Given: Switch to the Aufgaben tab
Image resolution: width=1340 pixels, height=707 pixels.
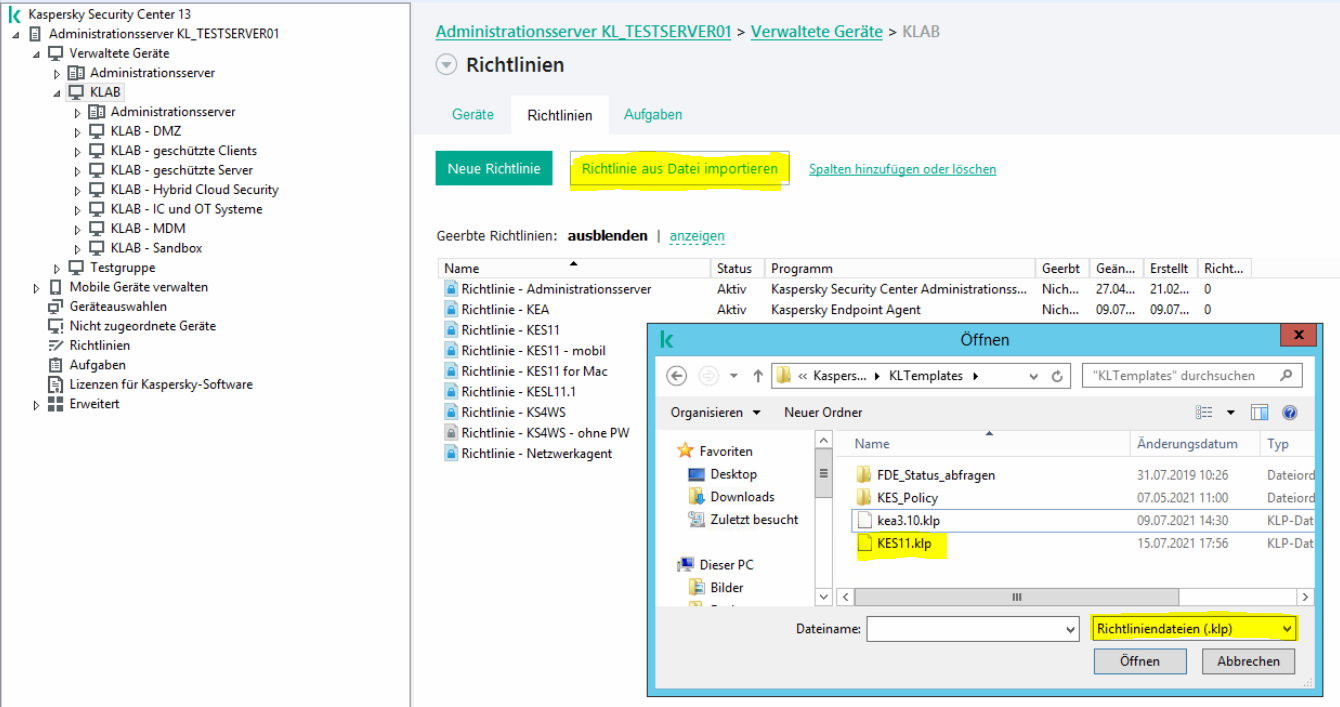Looking at the screenshot, I should [x=653, y=115].
